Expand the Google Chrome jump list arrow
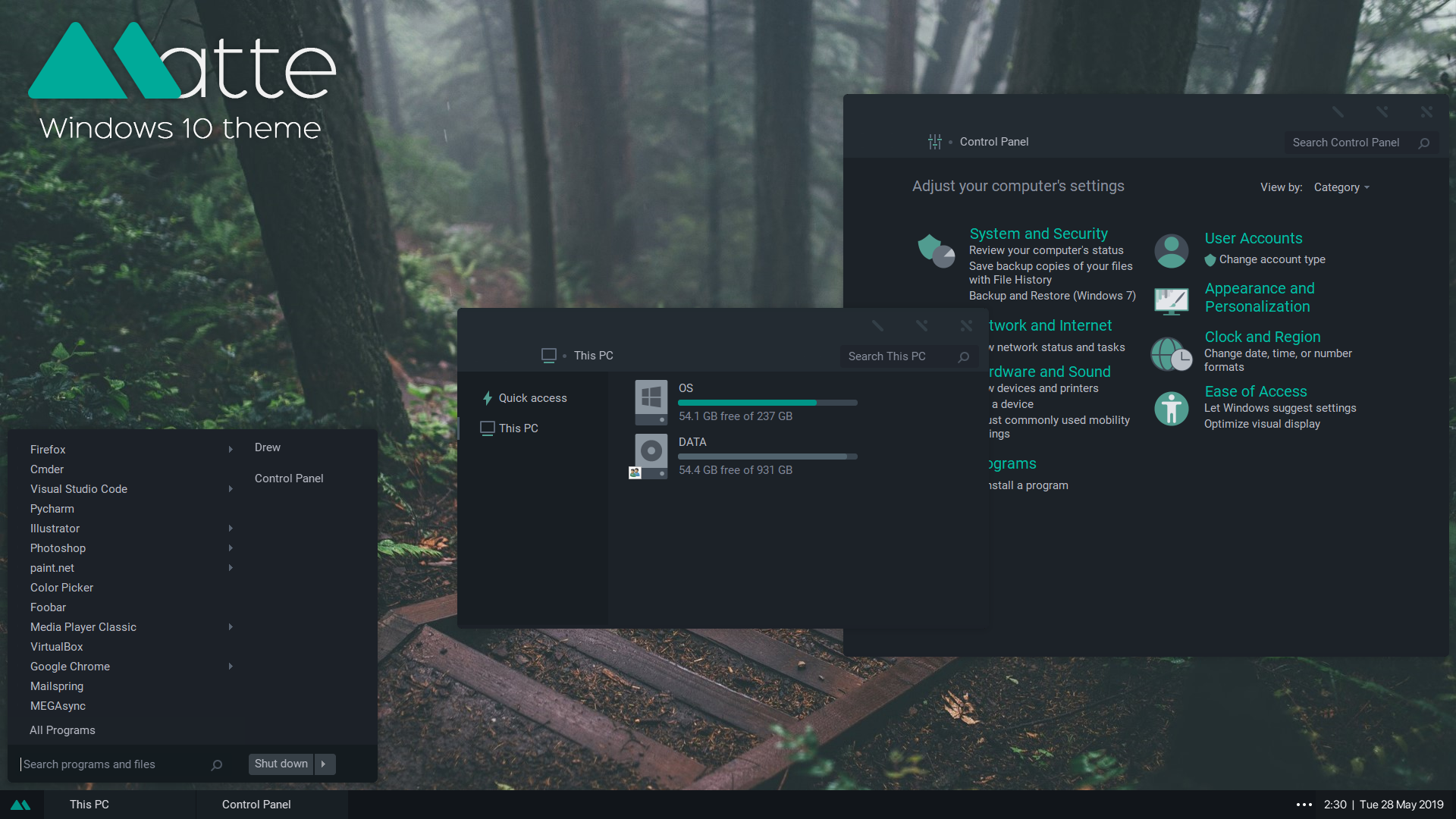Image resolution: width=1456 pixels, height=819 pixels. coord(231,667)
